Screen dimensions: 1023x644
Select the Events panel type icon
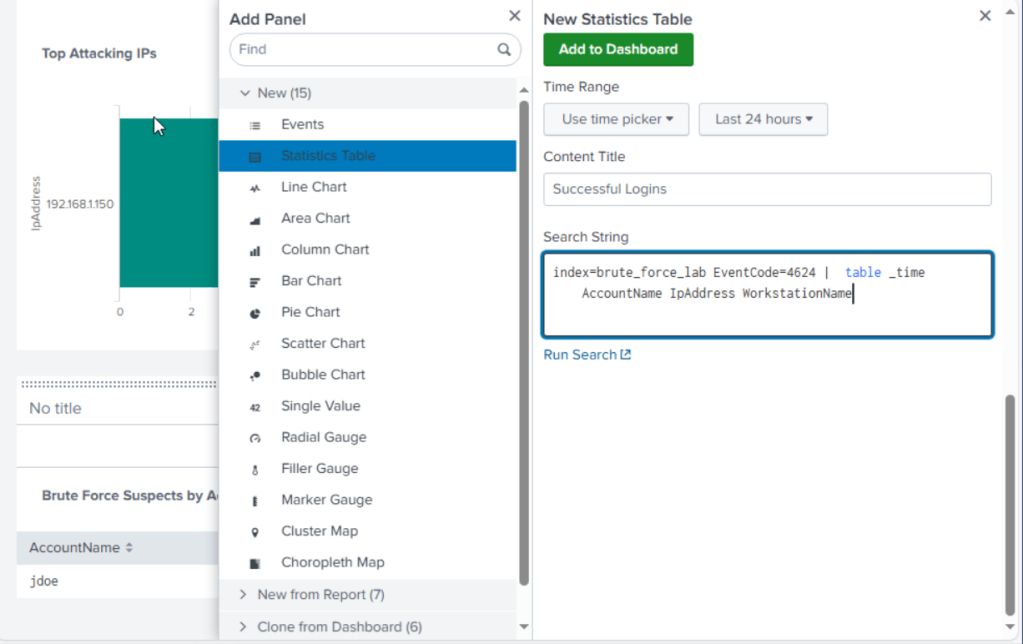(x=255, y=125)
